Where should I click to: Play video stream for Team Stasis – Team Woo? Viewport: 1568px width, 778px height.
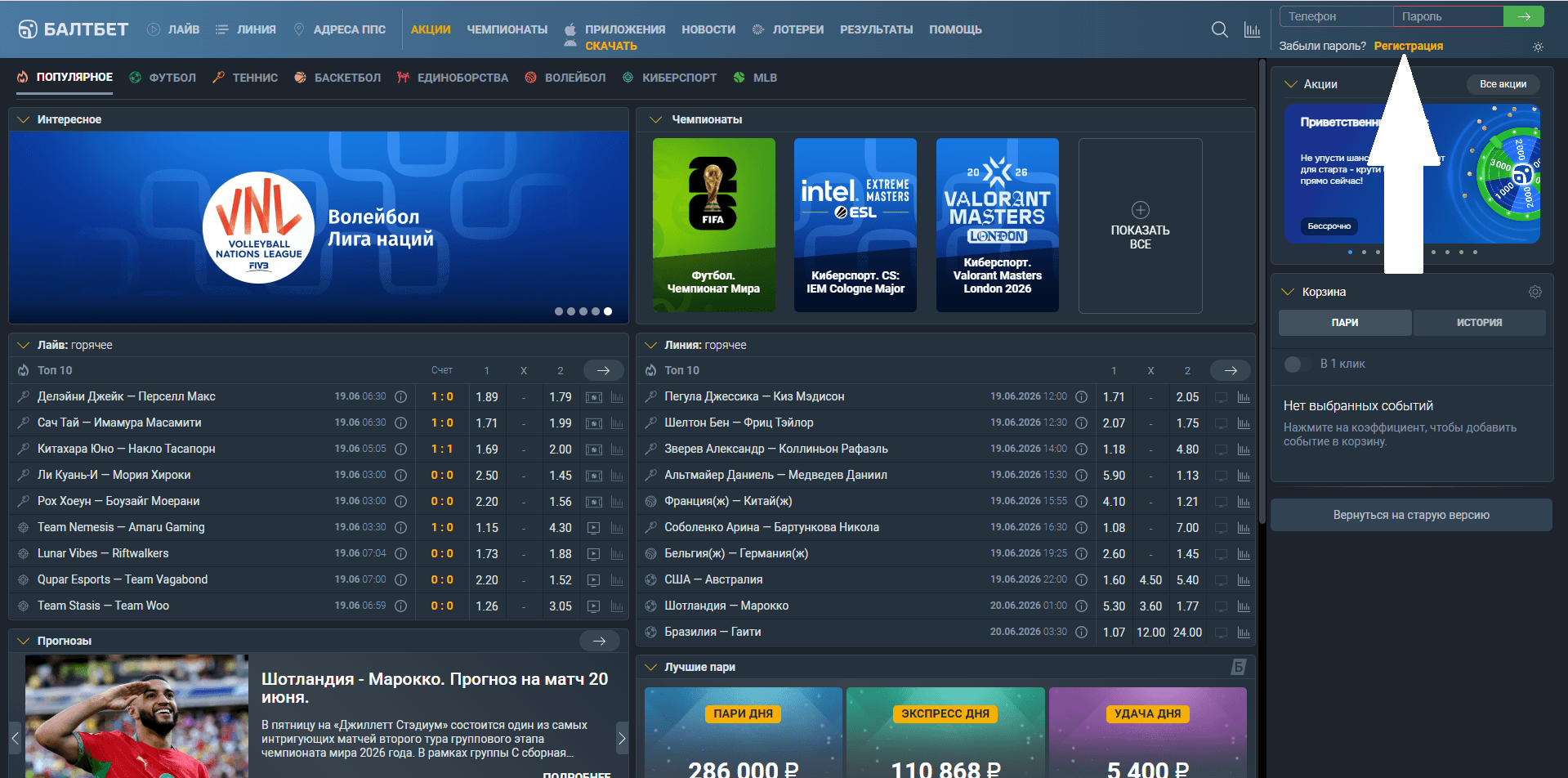[x=594, y=606]
